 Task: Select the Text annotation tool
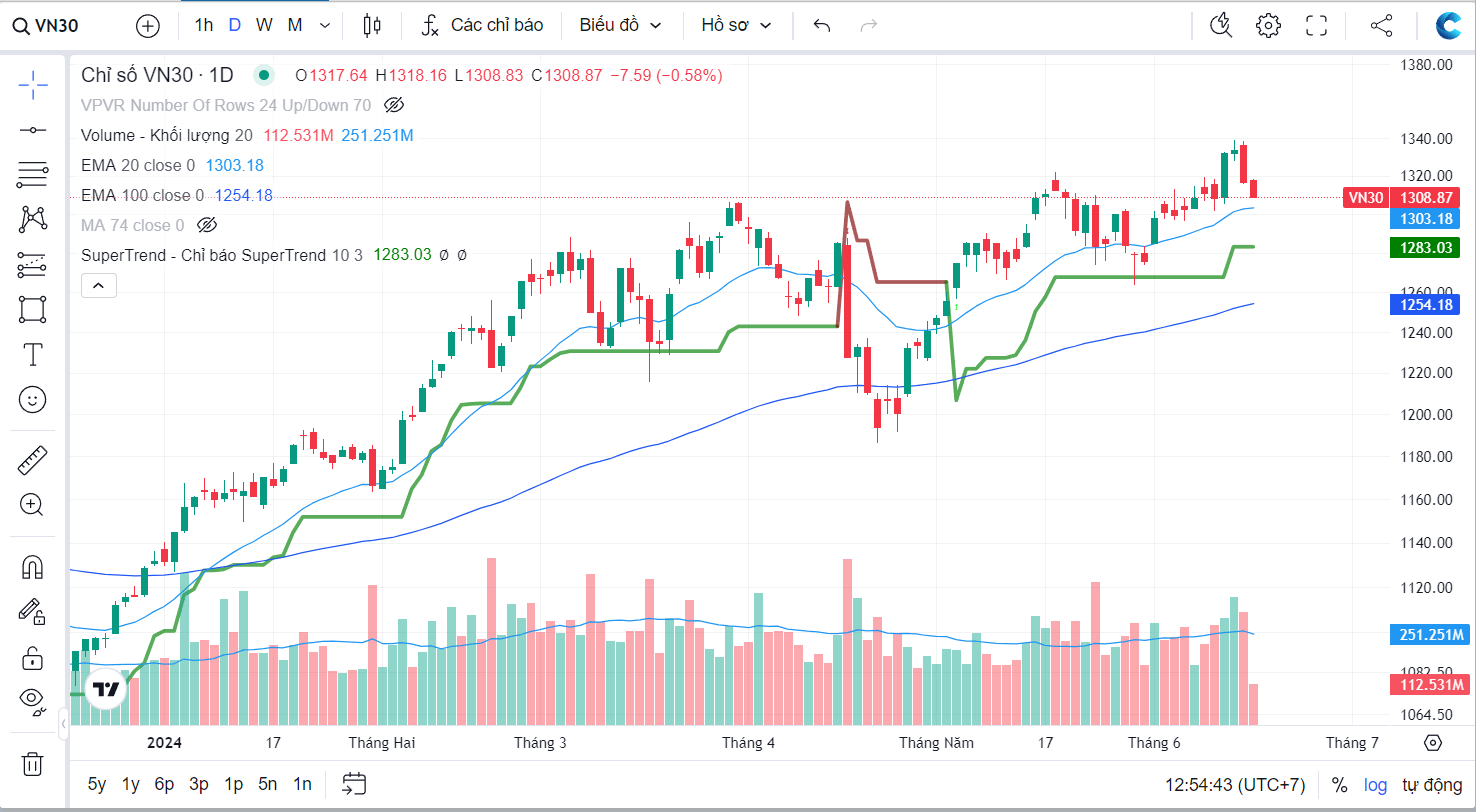pyautogui.click(x=33, y=354)
